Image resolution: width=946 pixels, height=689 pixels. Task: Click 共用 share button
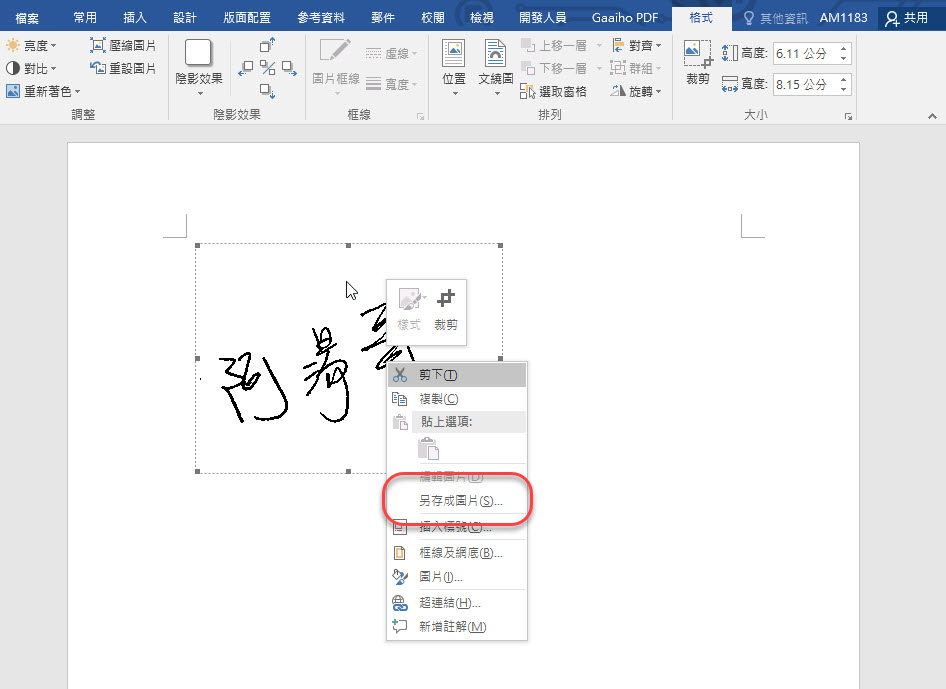(x=907, y=18)
